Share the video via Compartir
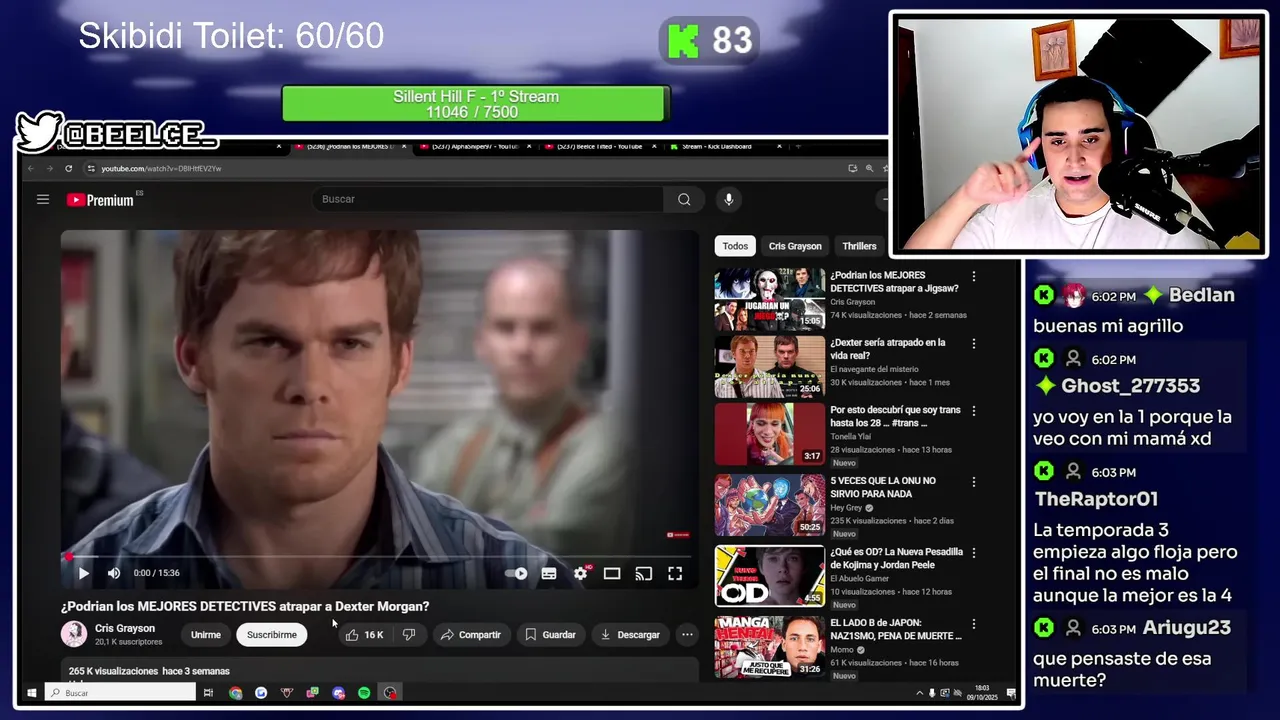The image size is (1280, 720). [x=471, y=634]
